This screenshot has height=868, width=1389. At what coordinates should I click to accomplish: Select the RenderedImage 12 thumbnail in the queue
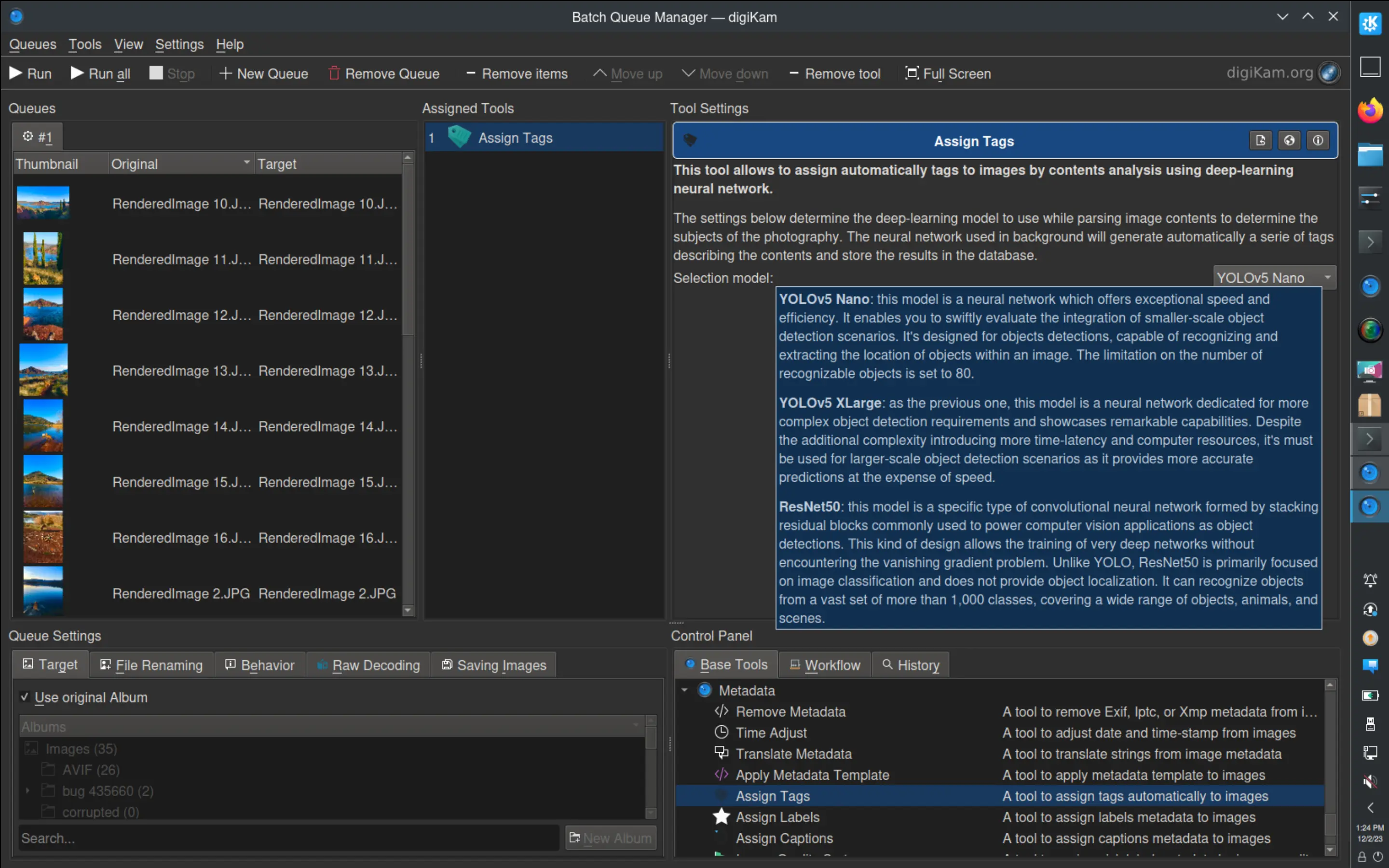pyautogui.click(x=42, y=313)
